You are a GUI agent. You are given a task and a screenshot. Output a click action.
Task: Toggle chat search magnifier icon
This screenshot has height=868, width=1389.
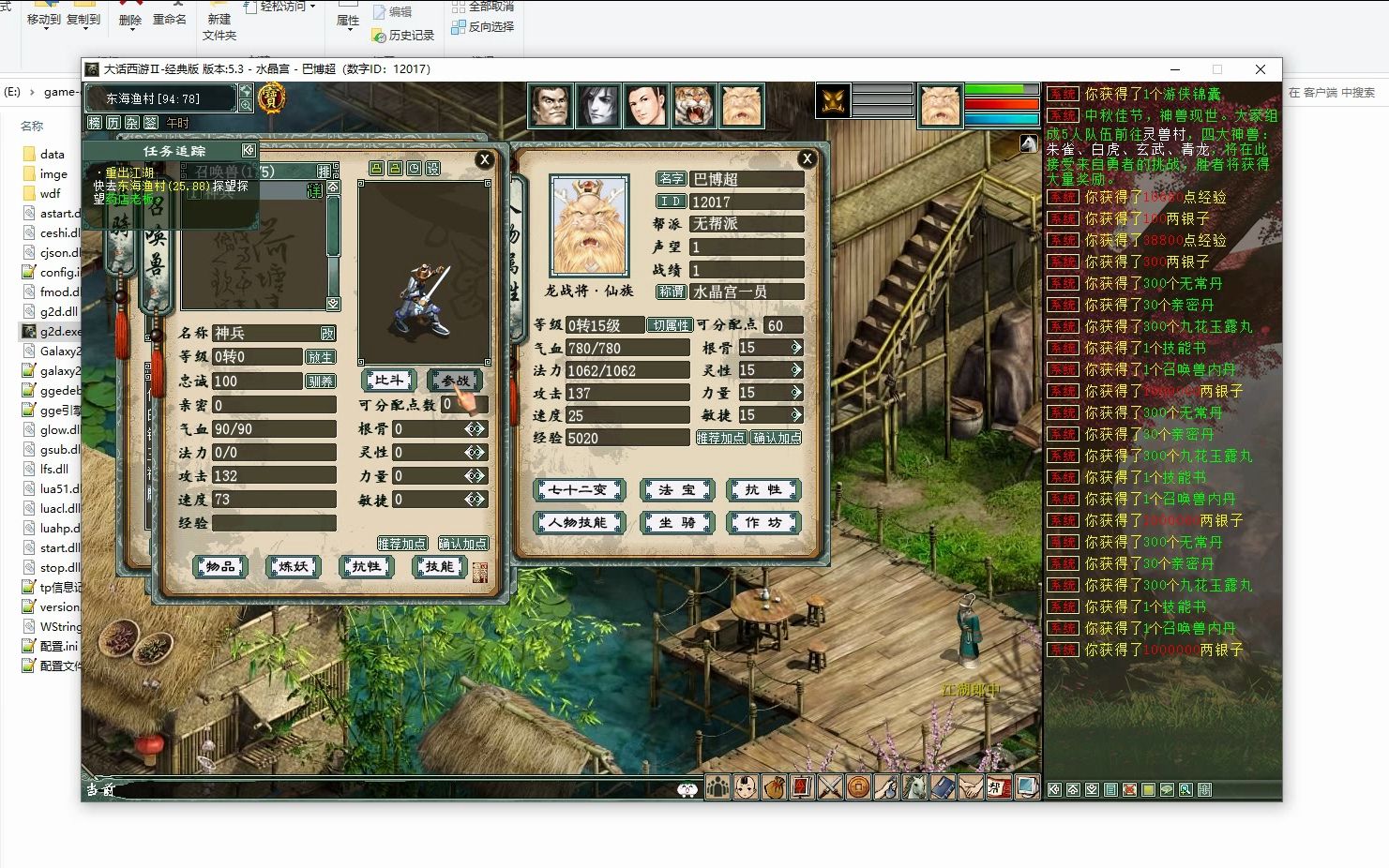(1185, 790)
